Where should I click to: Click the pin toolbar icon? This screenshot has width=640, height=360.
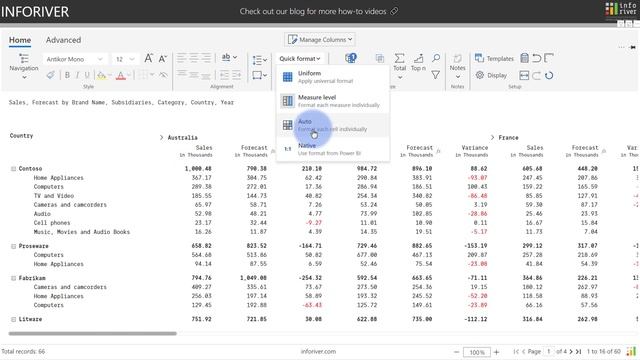tap(633, 47)
